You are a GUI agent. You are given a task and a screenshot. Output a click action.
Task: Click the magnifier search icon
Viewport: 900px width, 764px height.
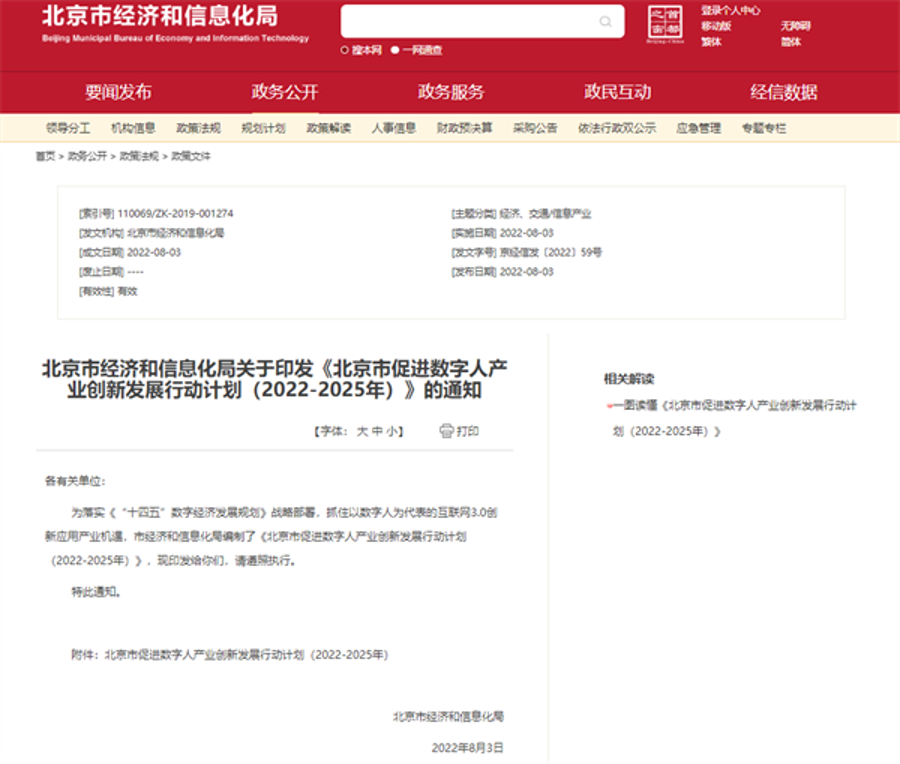click(x=605, y=22)
